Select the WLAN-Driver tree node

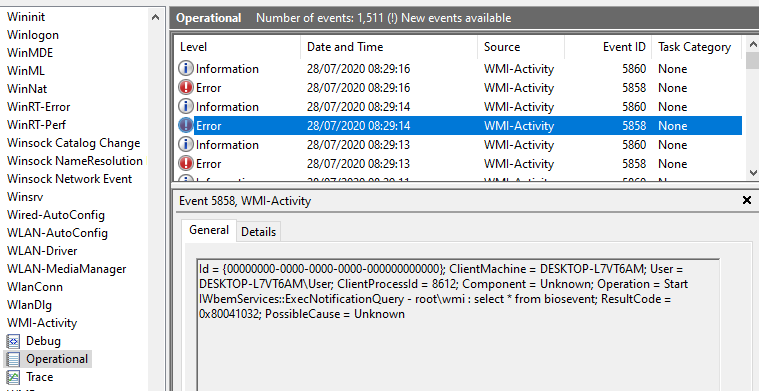click(x=42, y=251)
